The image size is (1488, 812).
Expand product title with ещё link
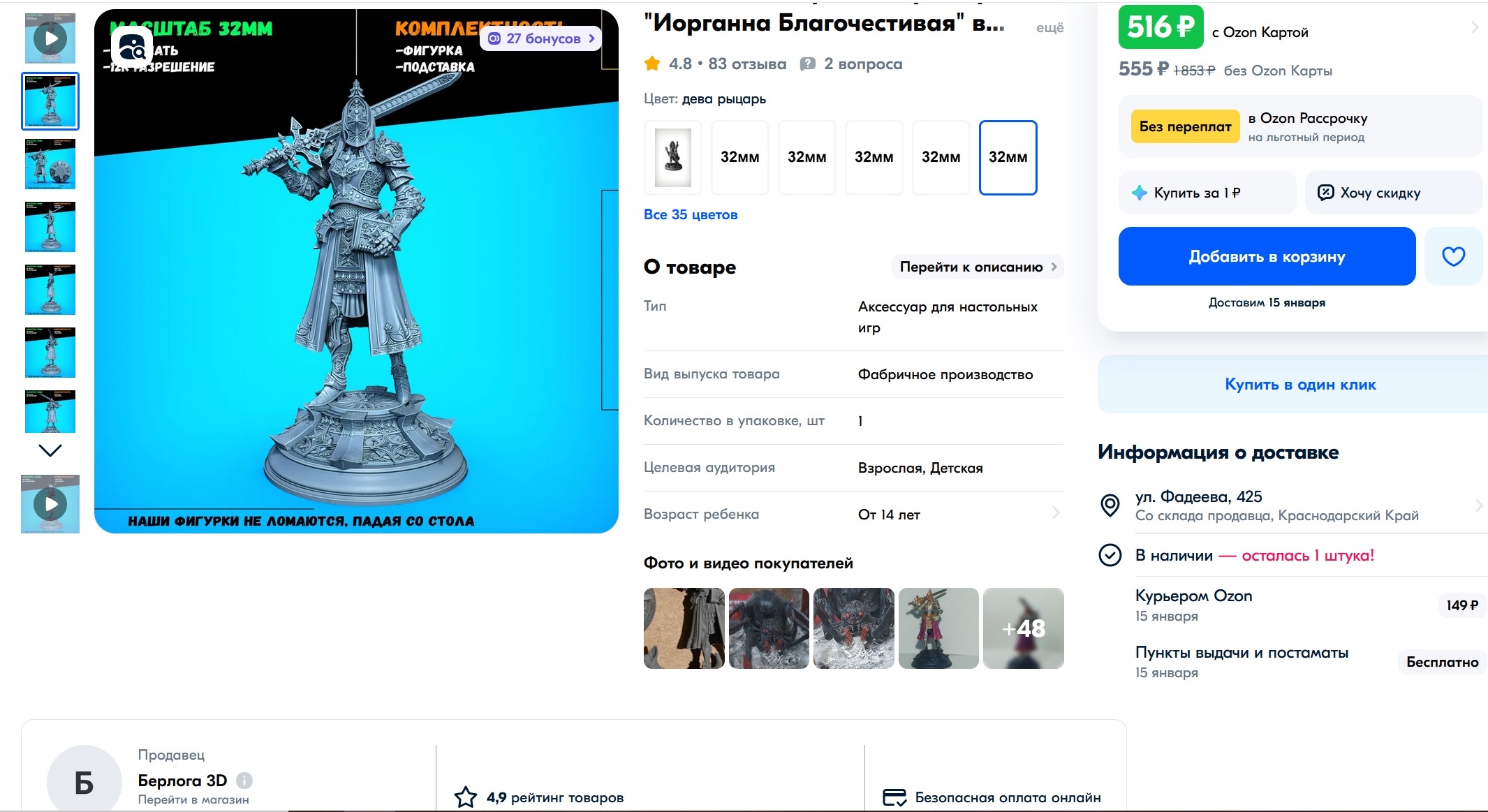click(x=1049, y=27)
